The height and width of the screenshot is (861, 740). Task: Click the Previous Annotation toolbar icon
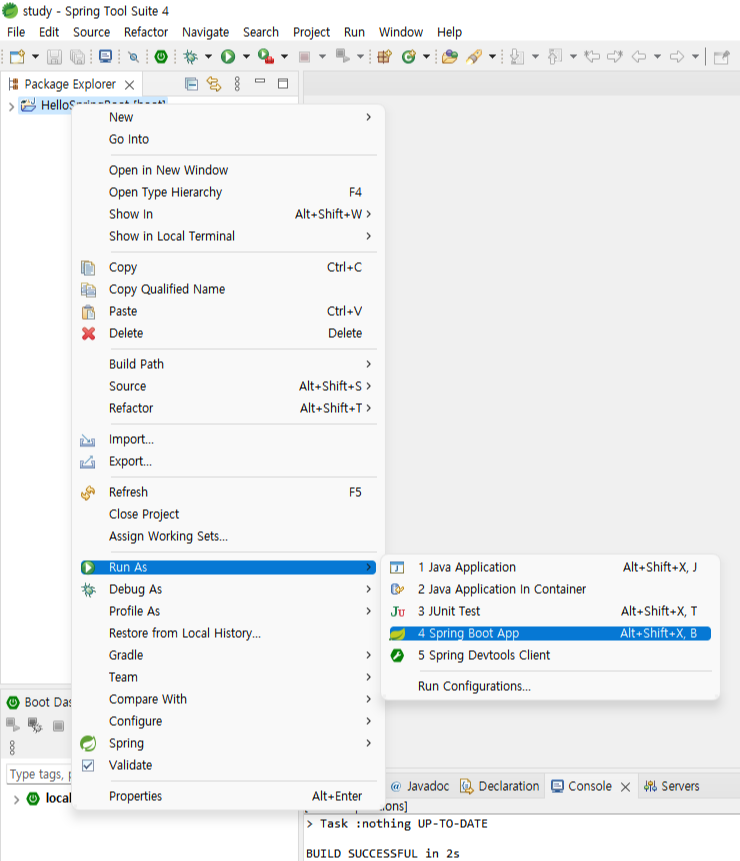(555, 56)
